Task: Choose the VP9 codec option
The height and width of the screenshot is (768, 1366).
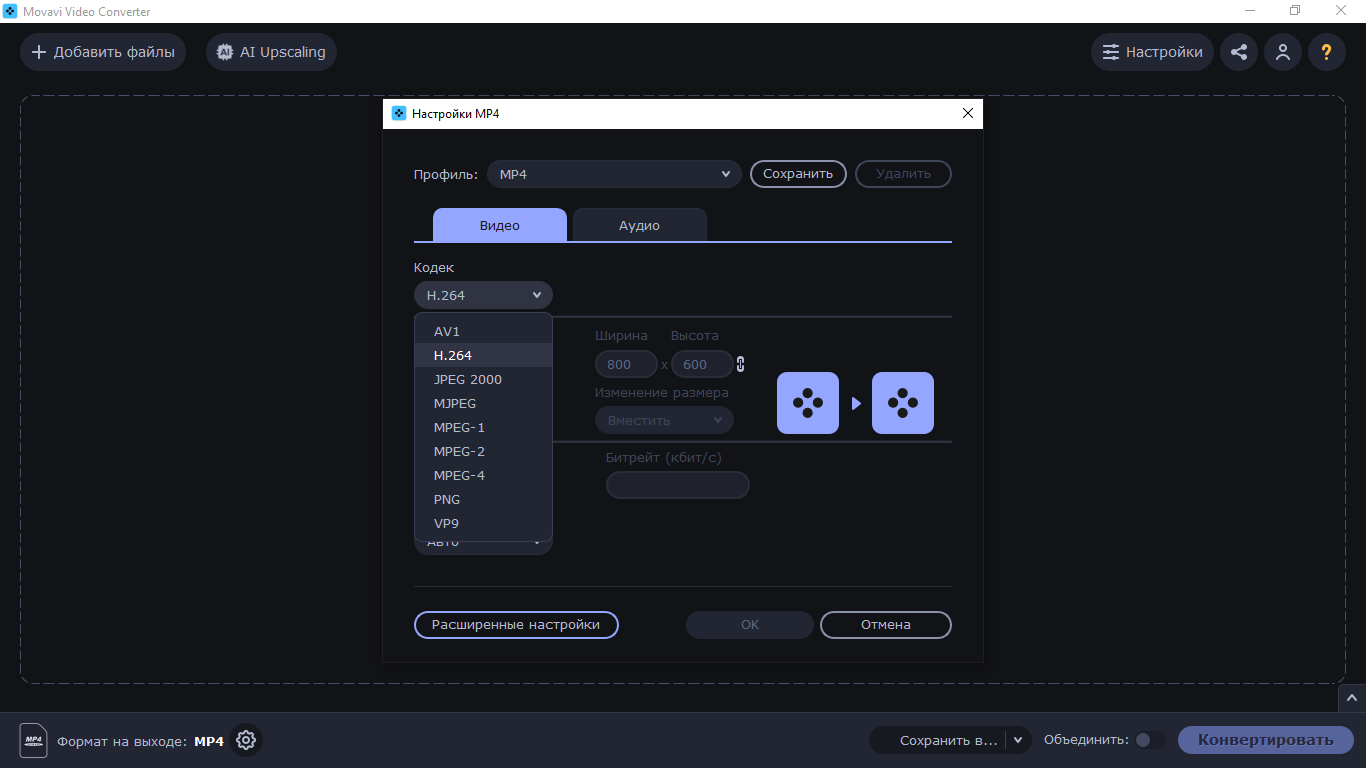Action: [x=483, y=523]
